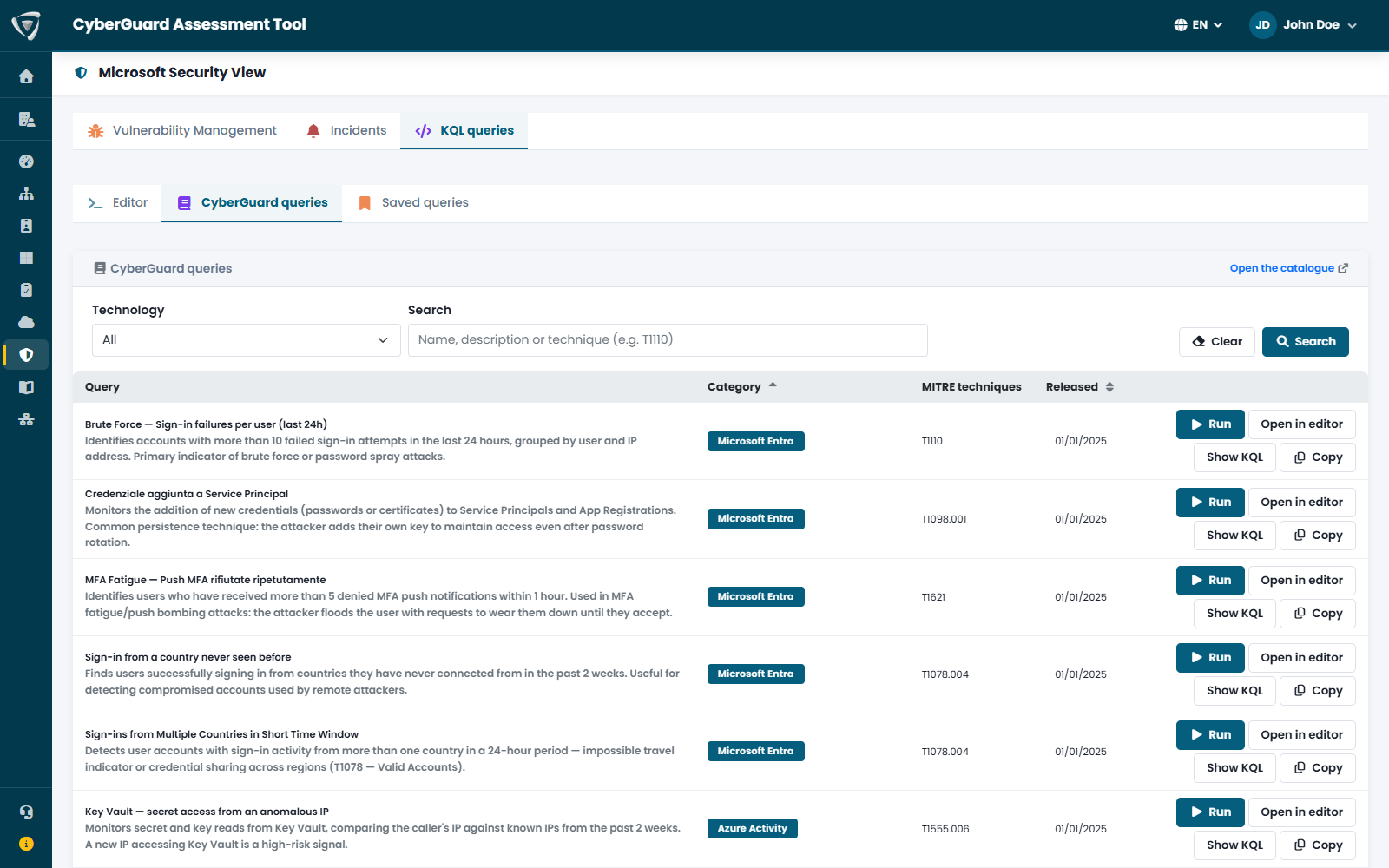Click the yellow info circle icon

(26, 844)
